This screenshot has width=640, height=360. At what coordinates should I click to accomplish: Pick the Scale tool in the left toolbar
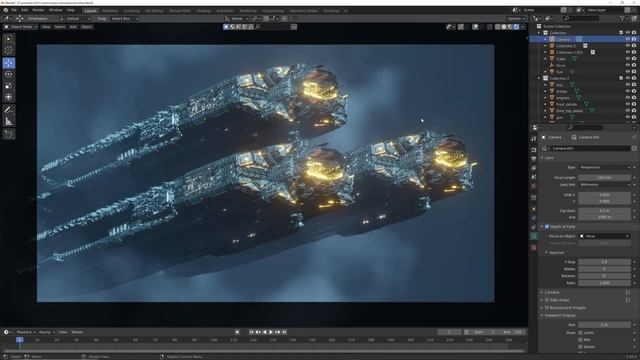[9, 86]
